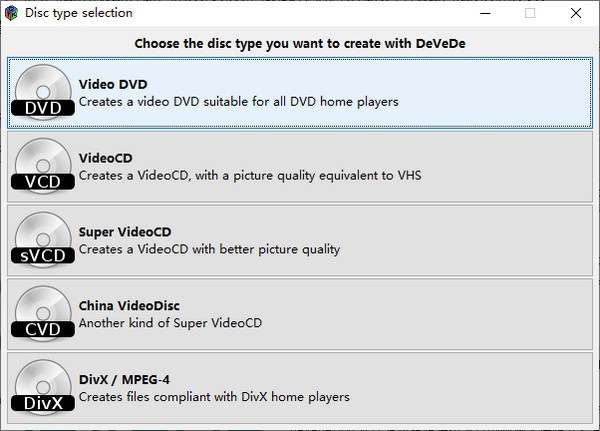Screen dimensions: 600x431
Task: Click the DivX disc icon
Action: pos(43,387)
